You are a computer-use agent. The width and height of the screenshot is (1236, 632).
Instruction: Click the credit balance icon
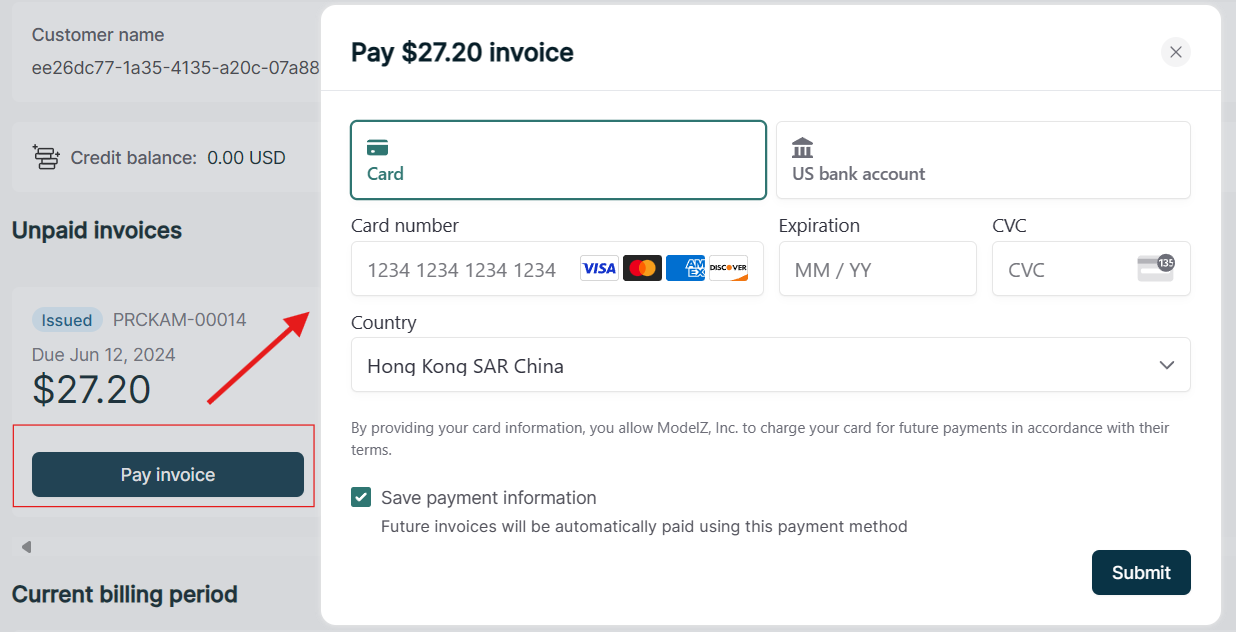coord(46,157)
